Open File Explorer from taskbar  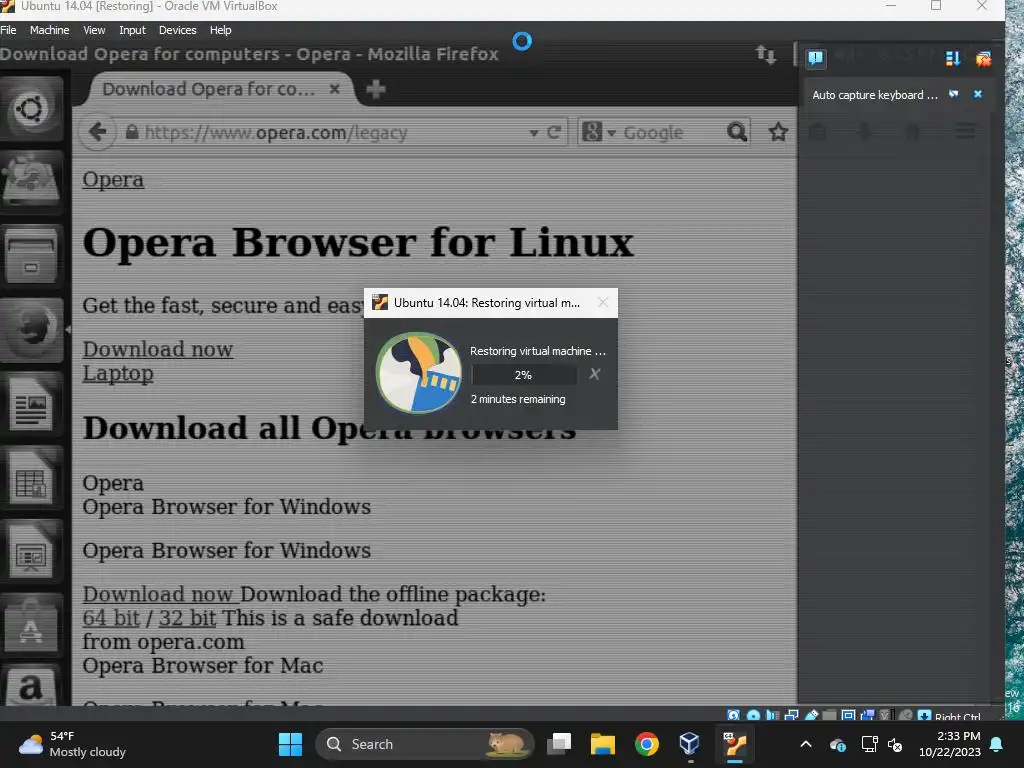pyautogui.click(x=603, y=744)
